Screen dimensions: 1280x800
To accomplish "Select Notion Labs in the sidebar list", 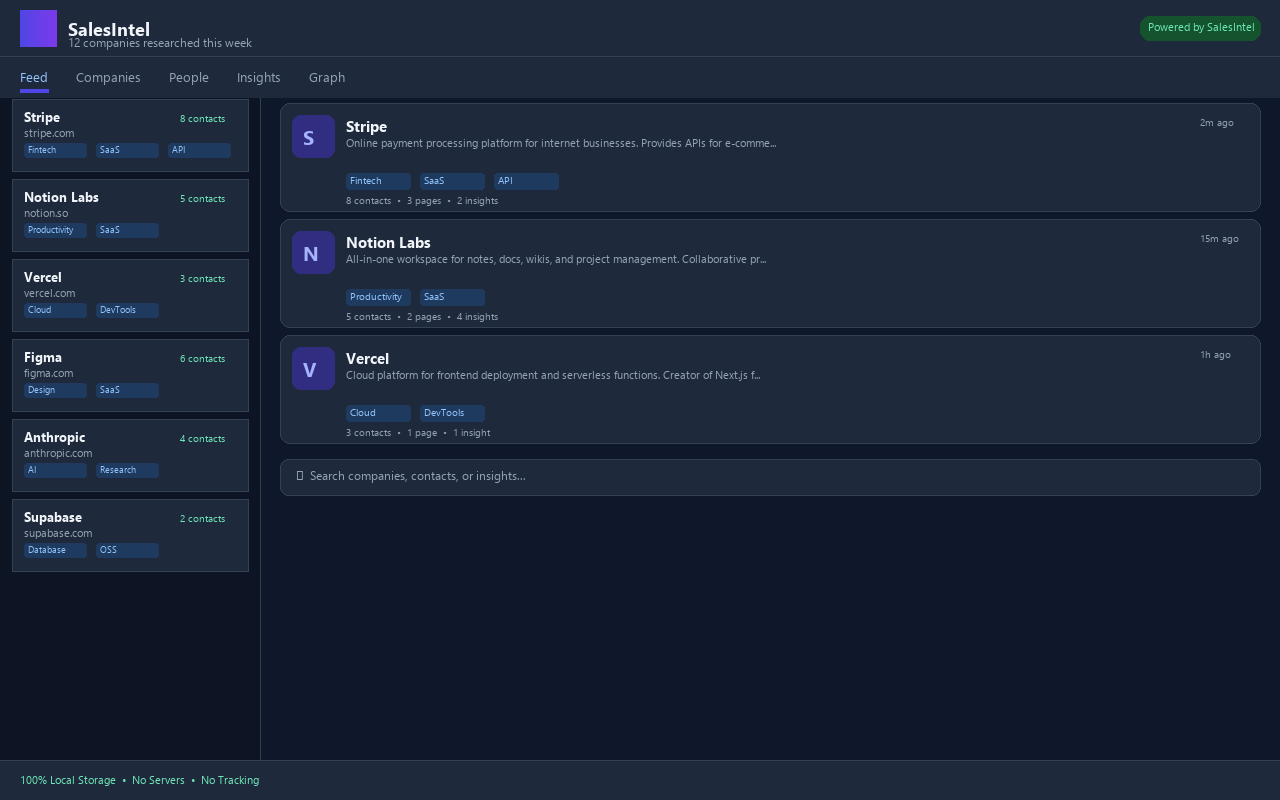I will 130,215.
